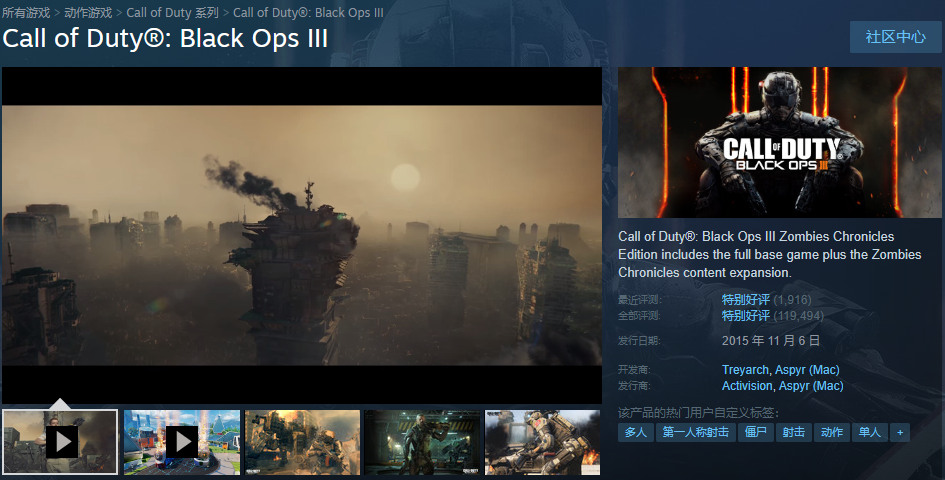Screen dimensions: 945x480
Task: Select the 多人 tag
Action: pyautogui.click(x=636, y=432)
